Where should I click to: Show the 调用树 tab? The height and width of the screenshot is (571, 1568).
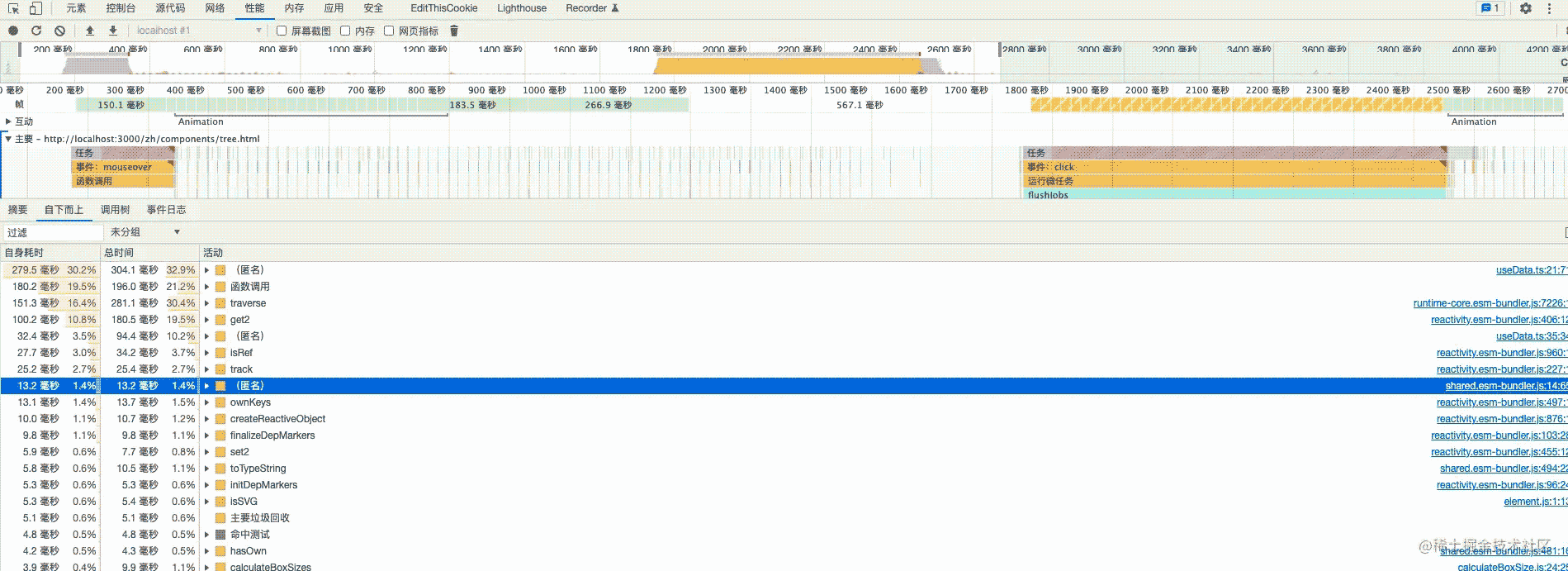pyautogui.click(x=115, y=210)
